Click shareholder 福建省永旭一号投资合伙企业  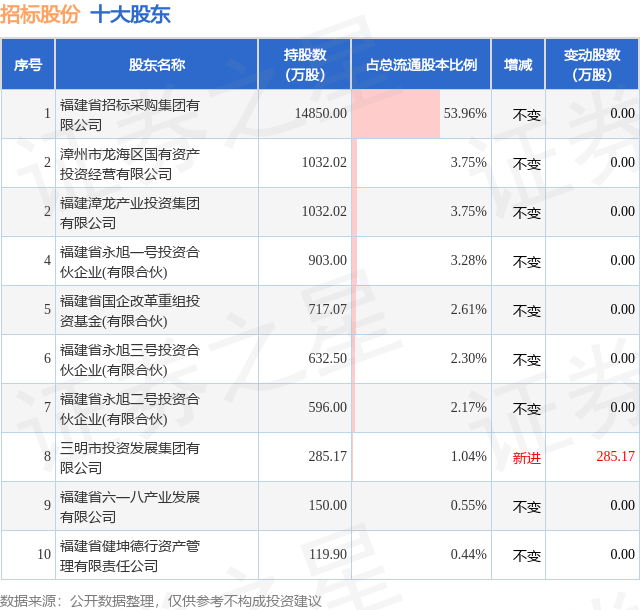pos(130,262)
